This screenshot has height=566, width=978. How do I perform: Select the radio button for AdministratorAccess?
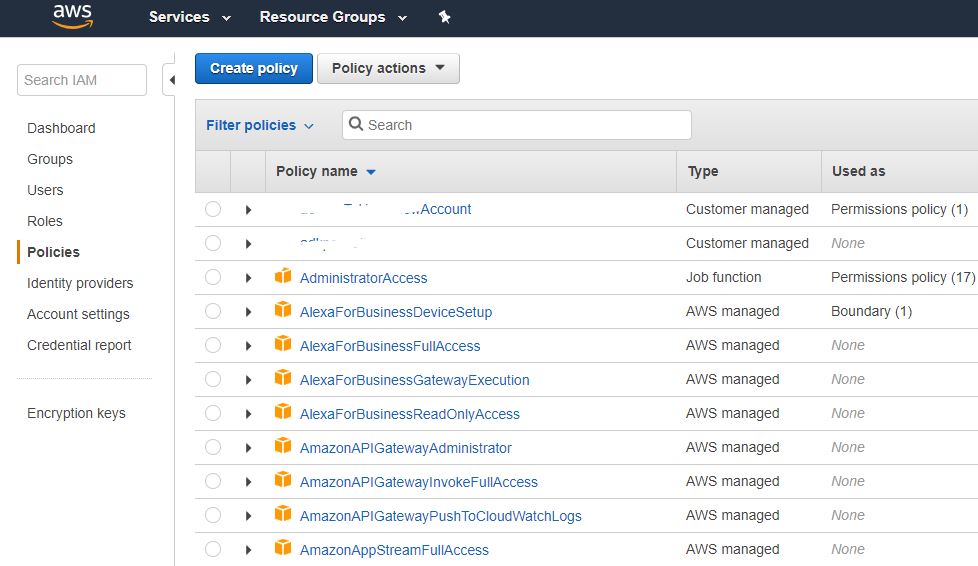pyautogui.click(x=213, y=276)
